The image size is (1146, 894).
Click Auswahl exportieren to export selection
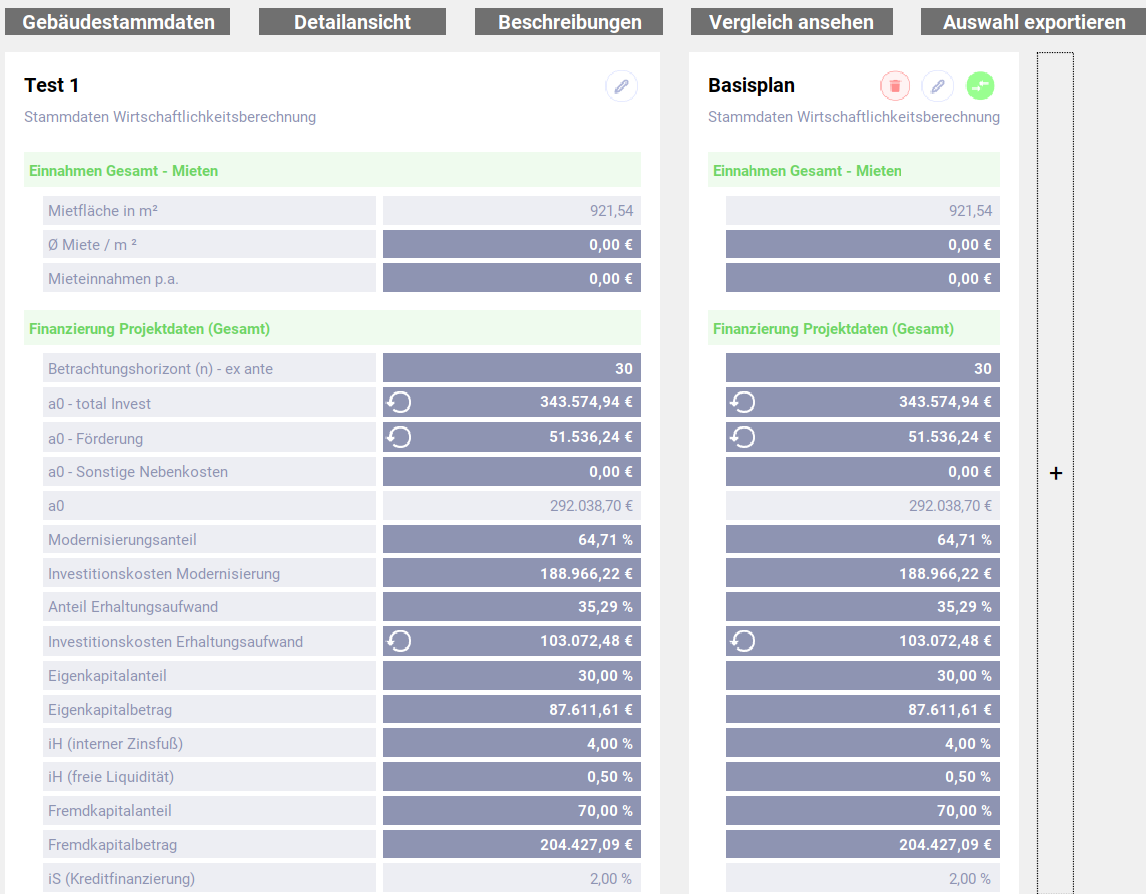coord(1033,22)
